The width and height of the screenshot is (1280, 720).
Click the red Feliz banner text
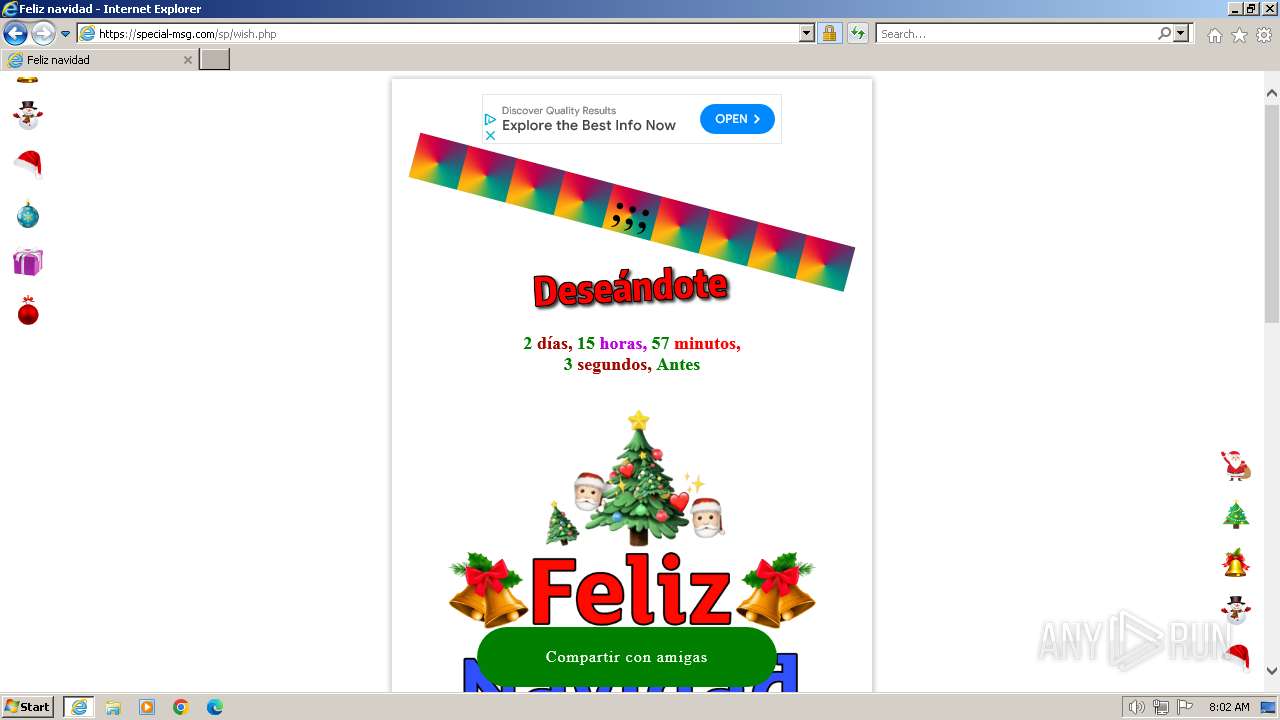coord(631,592)
